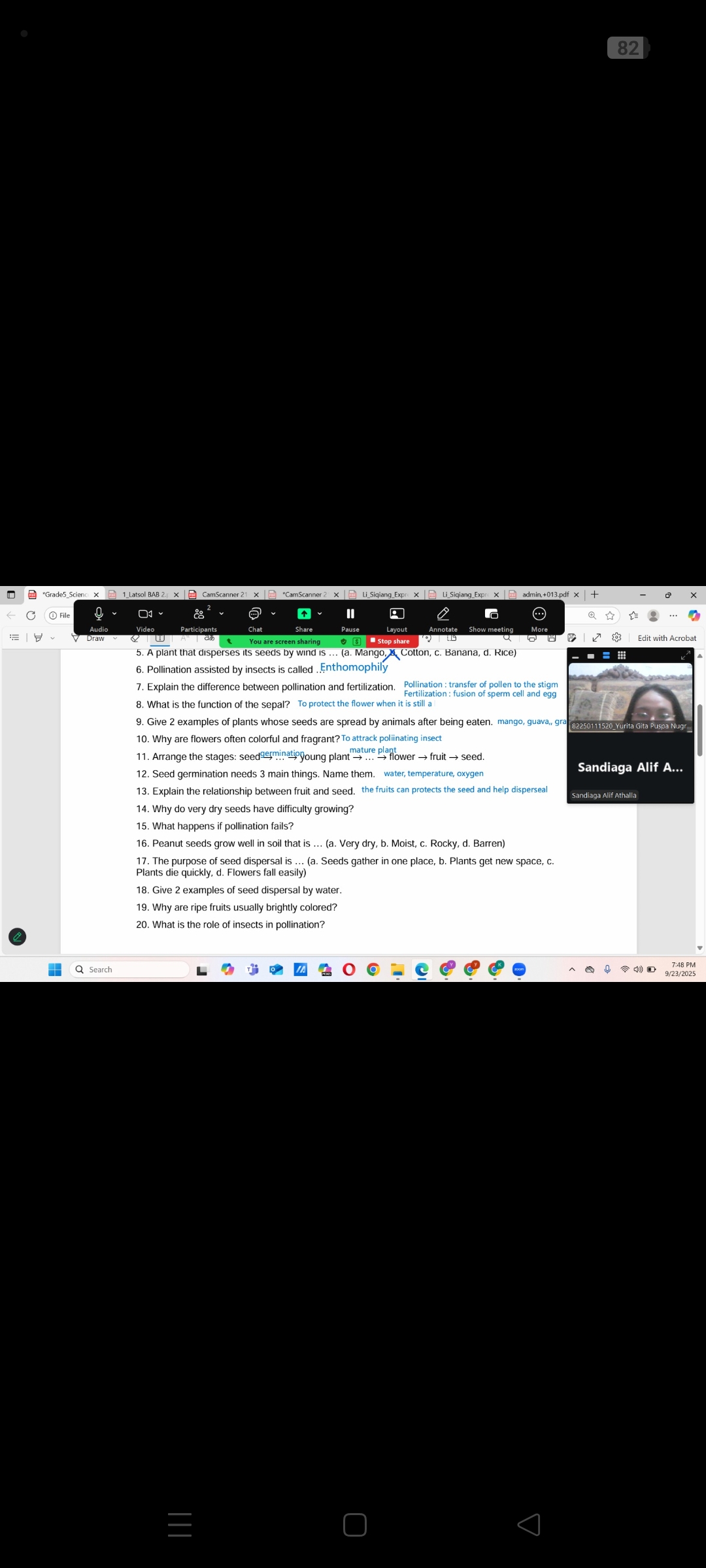Pause the screen share

point(350,614)
